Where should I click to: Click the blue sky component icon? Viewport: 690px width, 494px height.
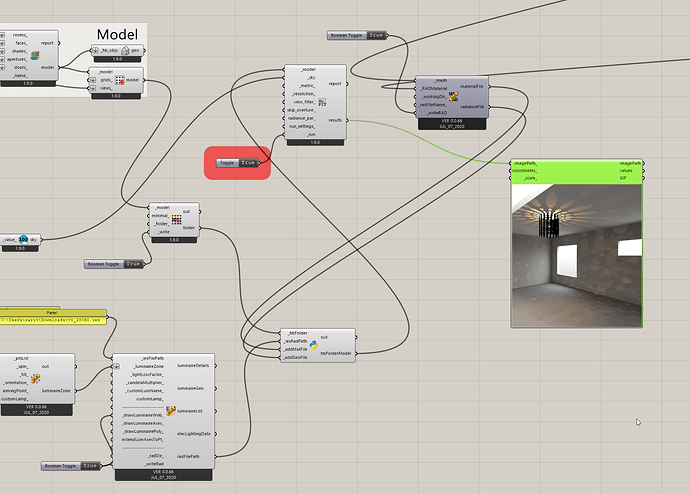pyautogui.click(x=22, y=241)
